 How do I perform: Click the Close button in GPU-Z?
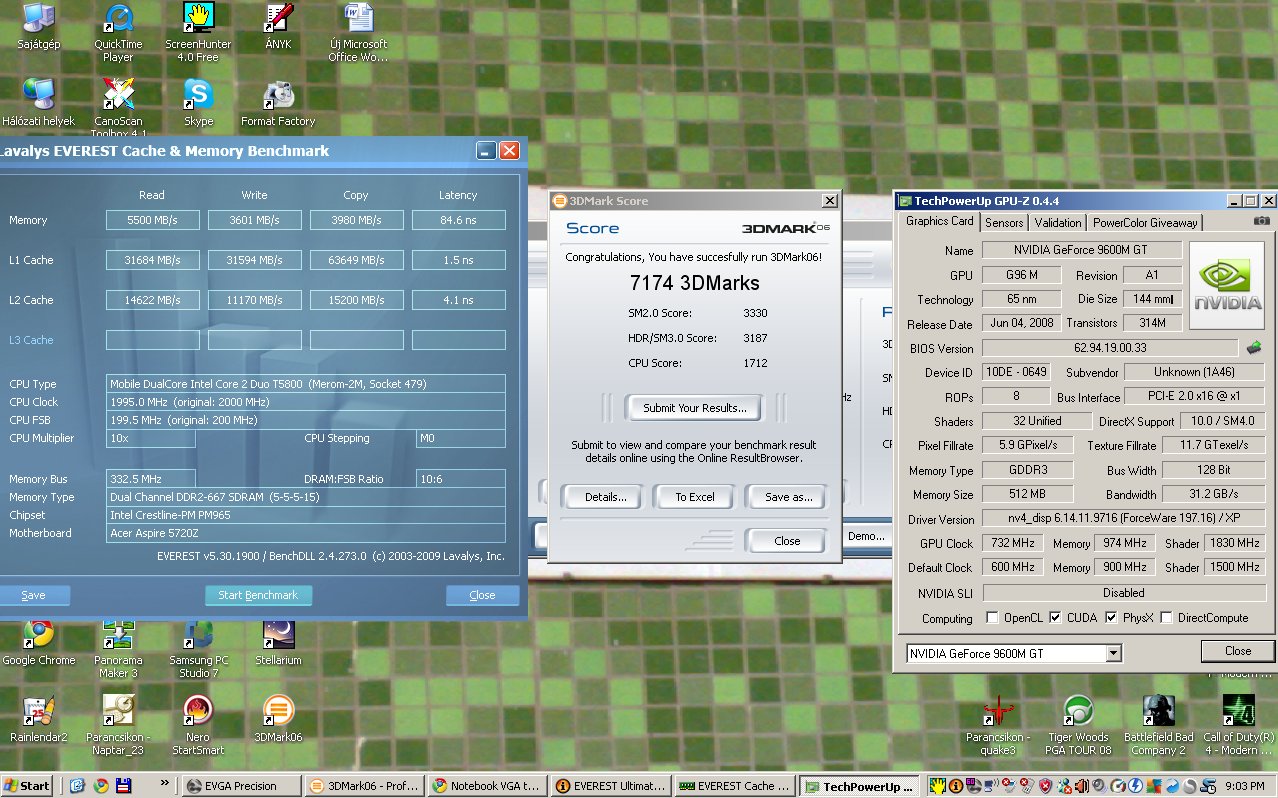click(x=1237, y=651)
